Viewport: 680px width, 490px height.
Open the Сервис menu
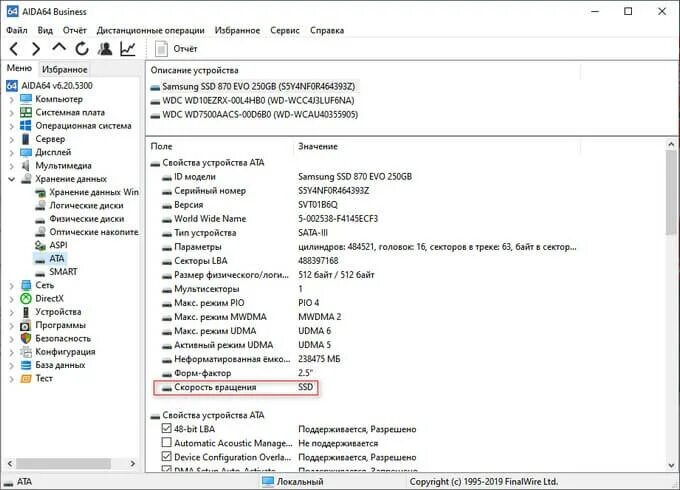coord(285,30)
